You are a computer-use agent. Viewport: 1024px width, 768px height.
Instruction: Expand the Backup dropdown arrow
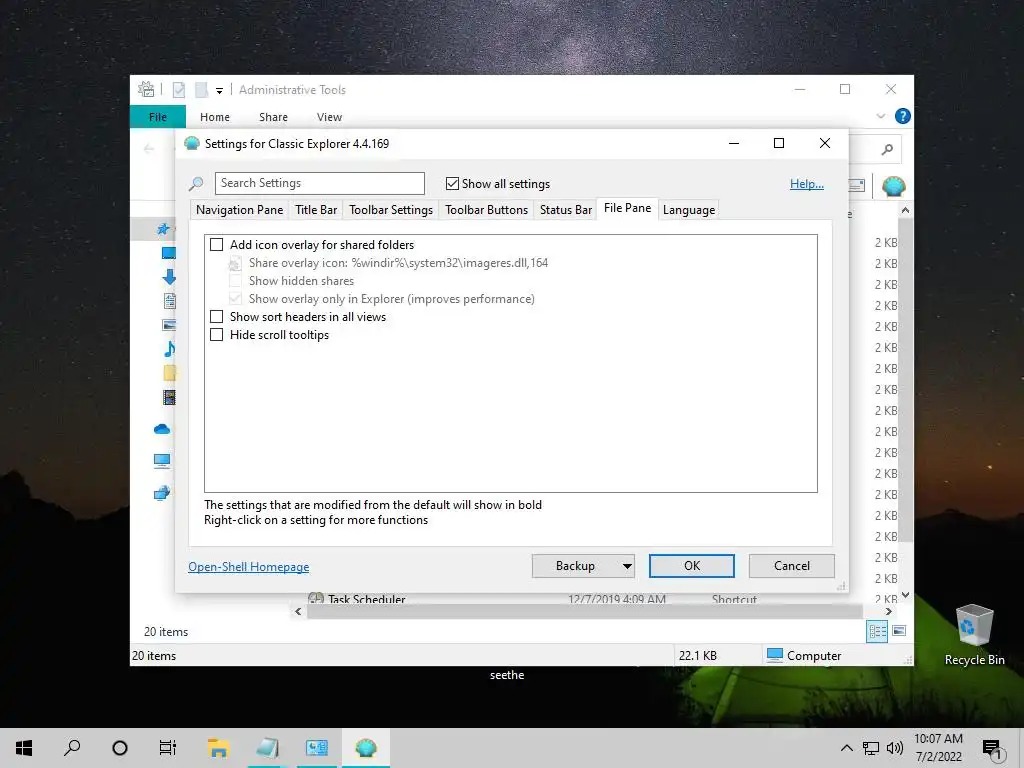pos(627,566)
